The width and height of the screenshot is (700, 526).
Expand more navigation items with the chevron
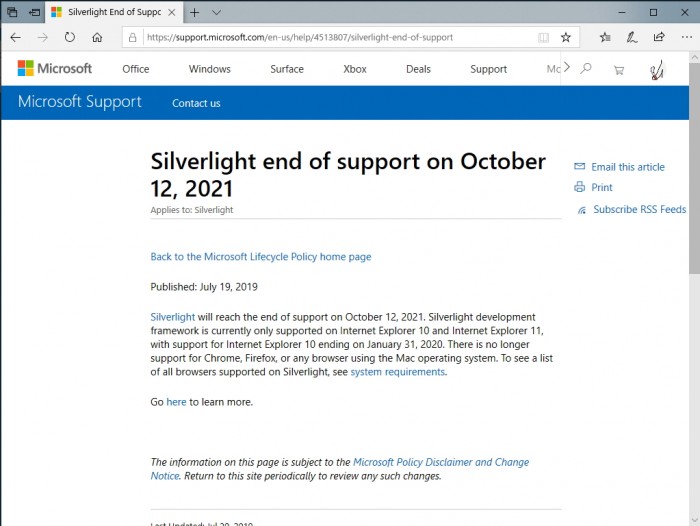point(567,68)
